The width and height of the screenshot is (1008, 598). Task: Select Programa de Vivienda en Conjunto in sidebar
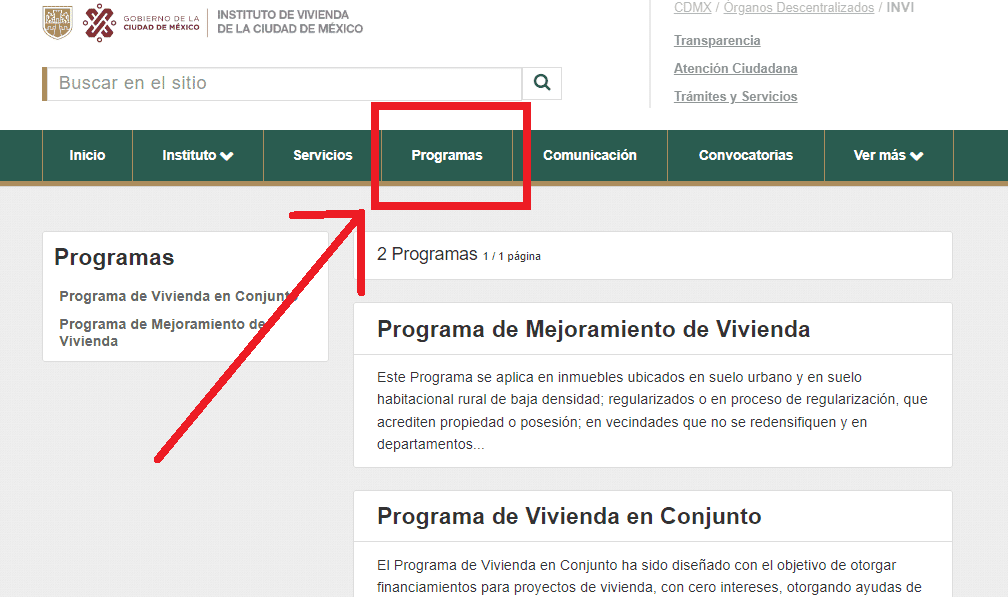175,296
